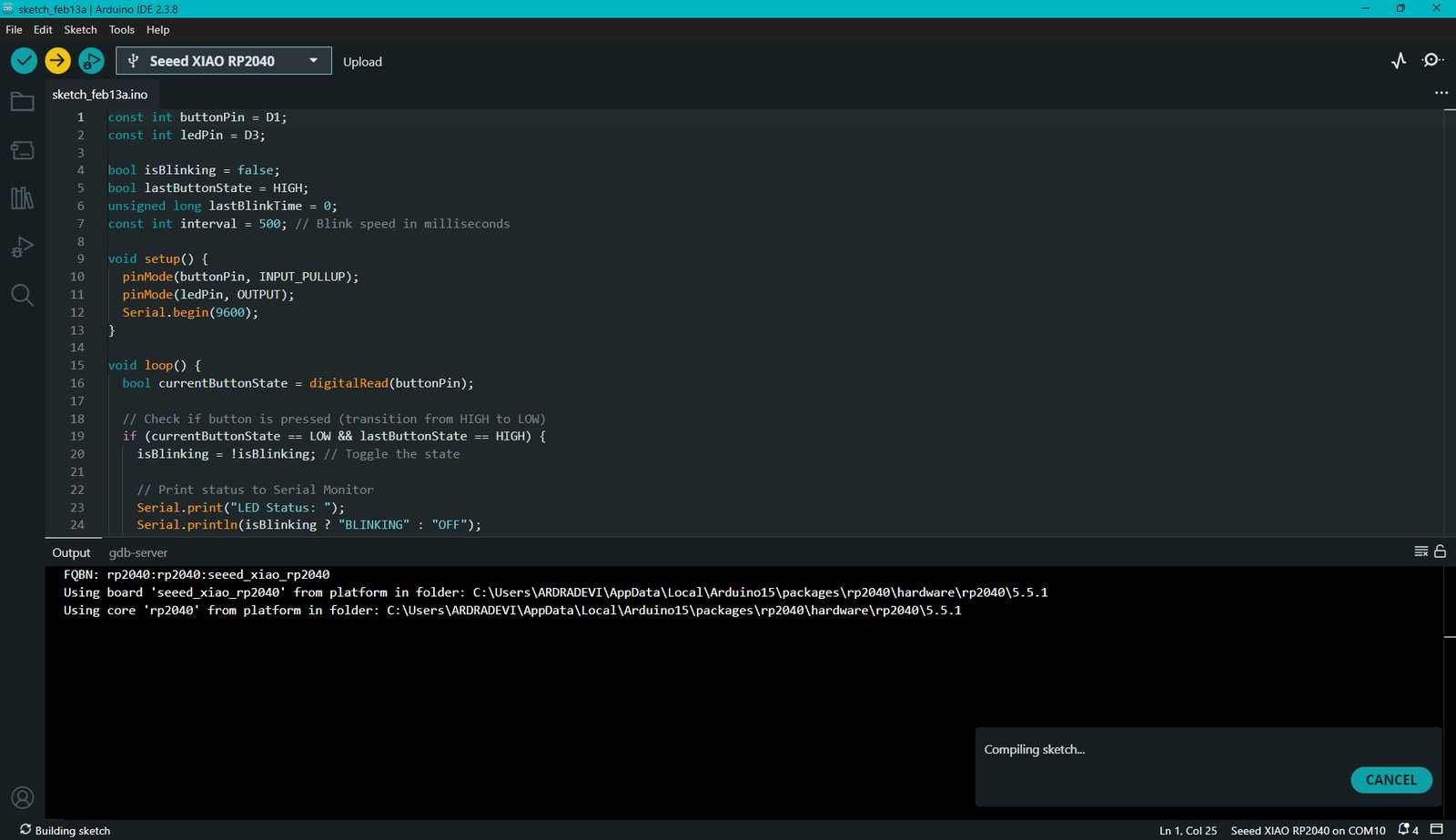Toggle output lock scroll icon
The image size is (1456, 840).
click(1440, 552)
